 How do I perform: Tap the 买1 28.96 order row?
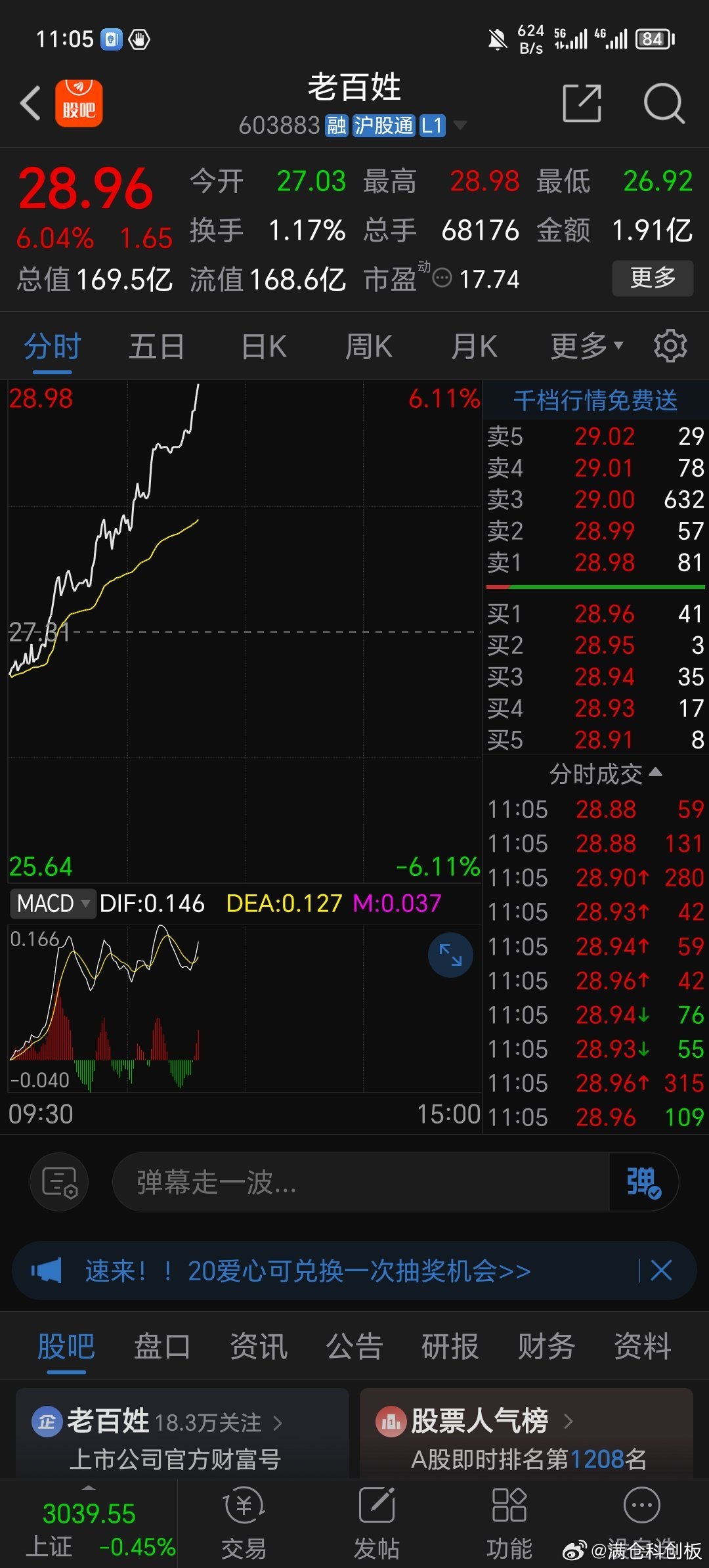[595, 614]
